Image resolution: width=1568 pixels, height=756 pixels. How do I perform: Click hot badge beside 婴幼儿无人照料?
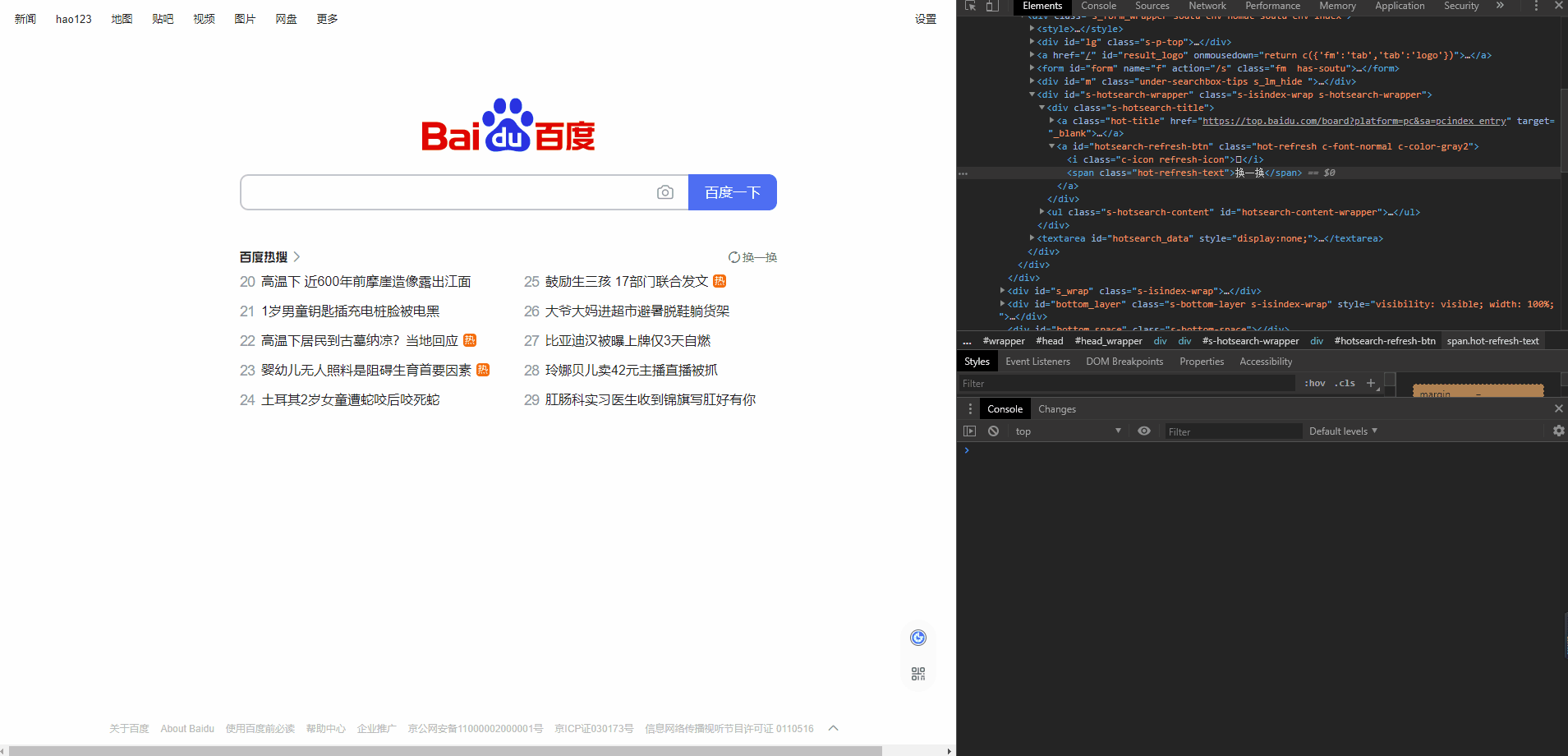pos(483,370)
